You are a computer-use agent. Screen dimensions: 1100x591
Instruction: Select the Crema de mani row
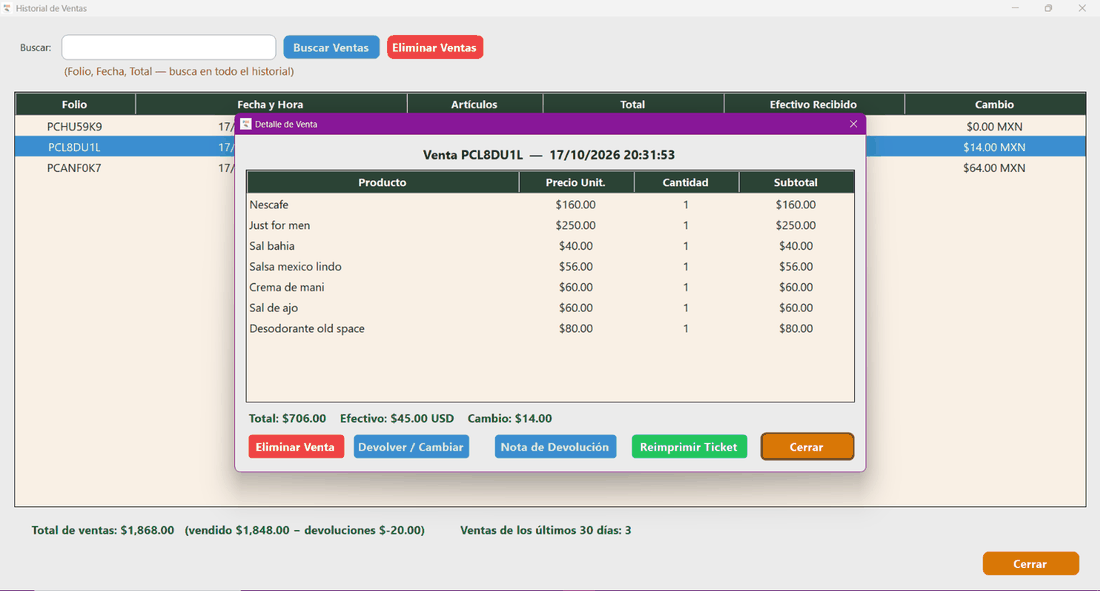point(551,287)
